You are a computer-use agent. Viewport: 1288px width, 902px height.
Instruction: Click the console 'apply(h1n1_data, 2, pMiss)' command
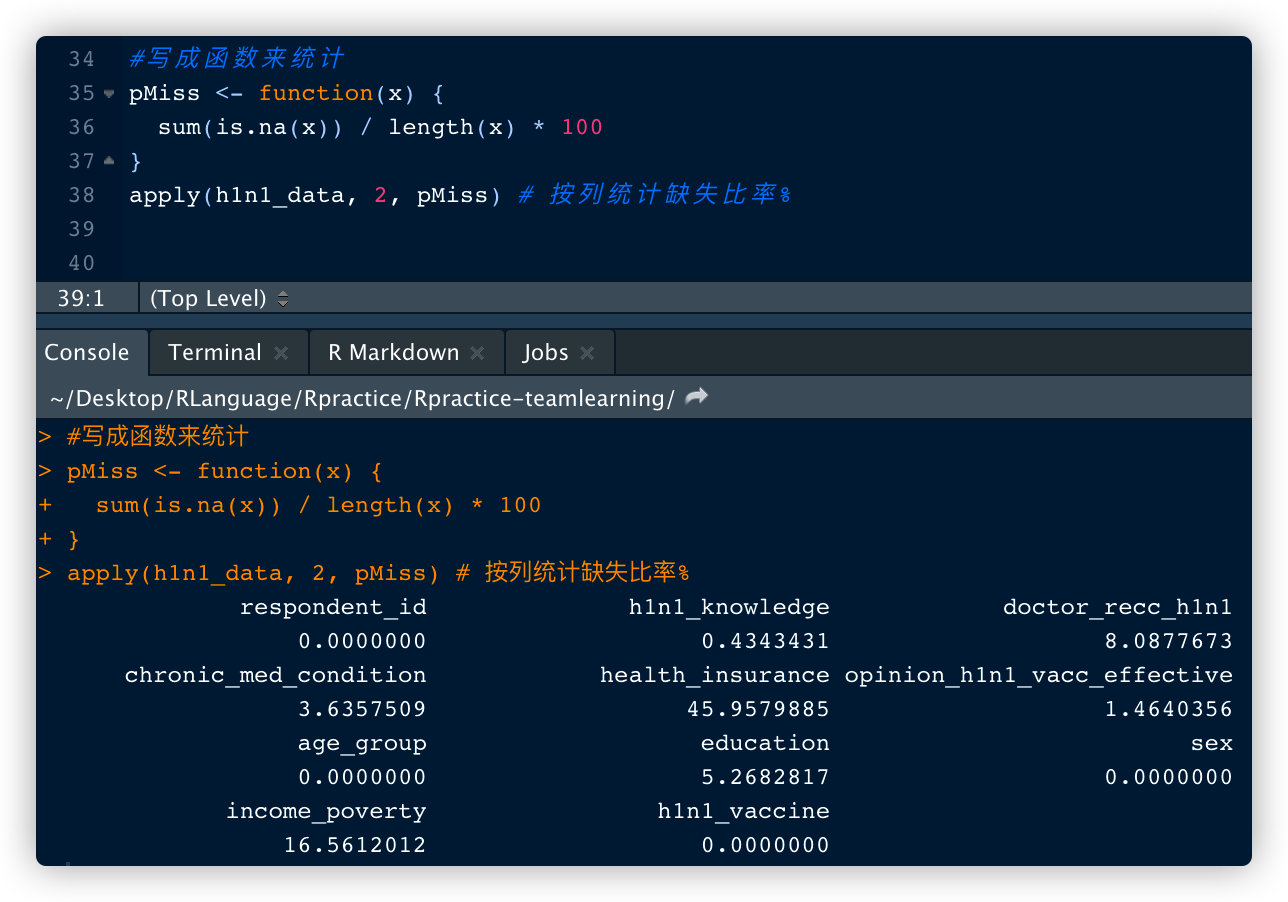pos(254,573)
